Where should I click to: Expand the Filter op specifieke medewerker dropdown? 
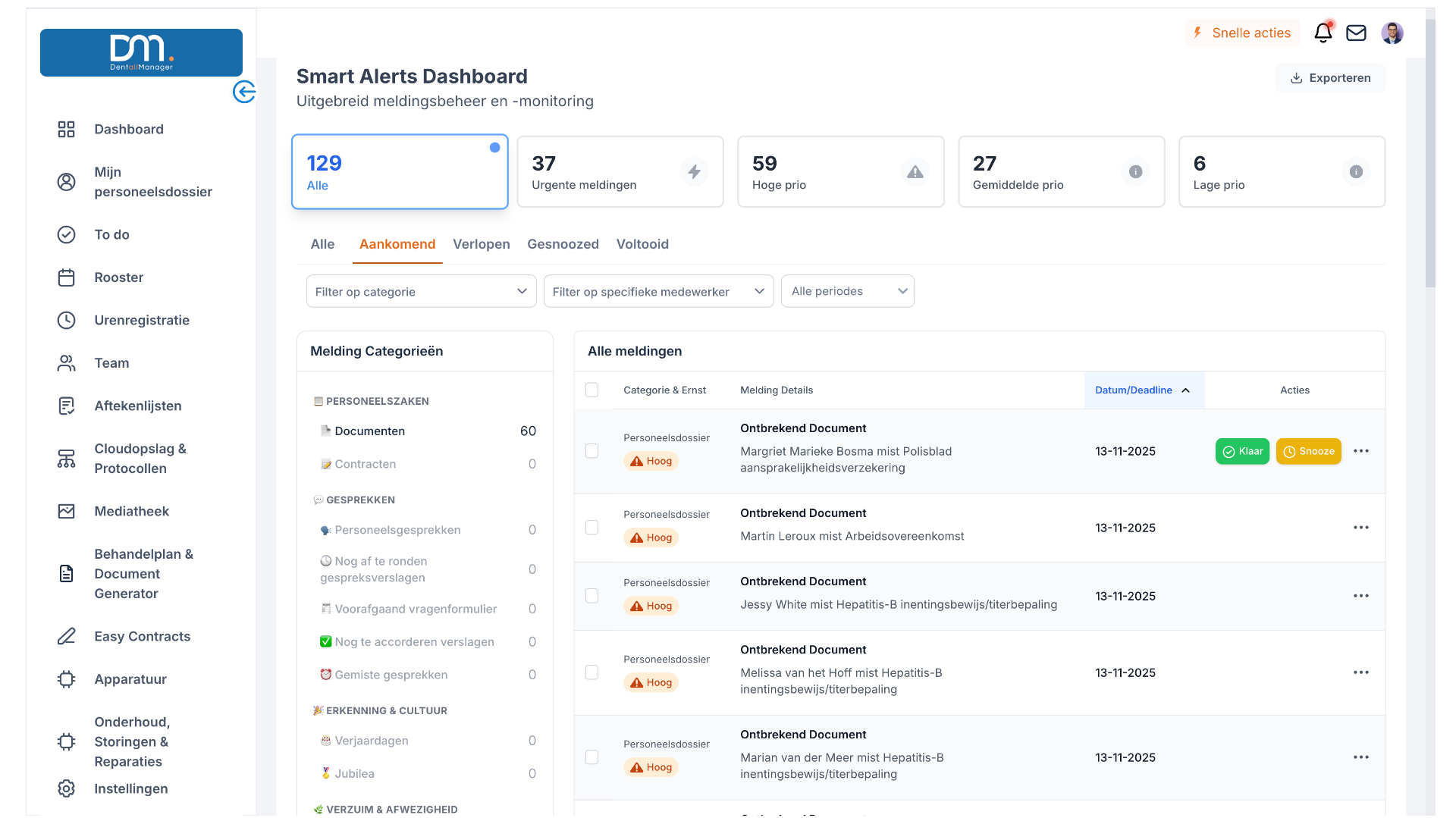pos(657,291)
